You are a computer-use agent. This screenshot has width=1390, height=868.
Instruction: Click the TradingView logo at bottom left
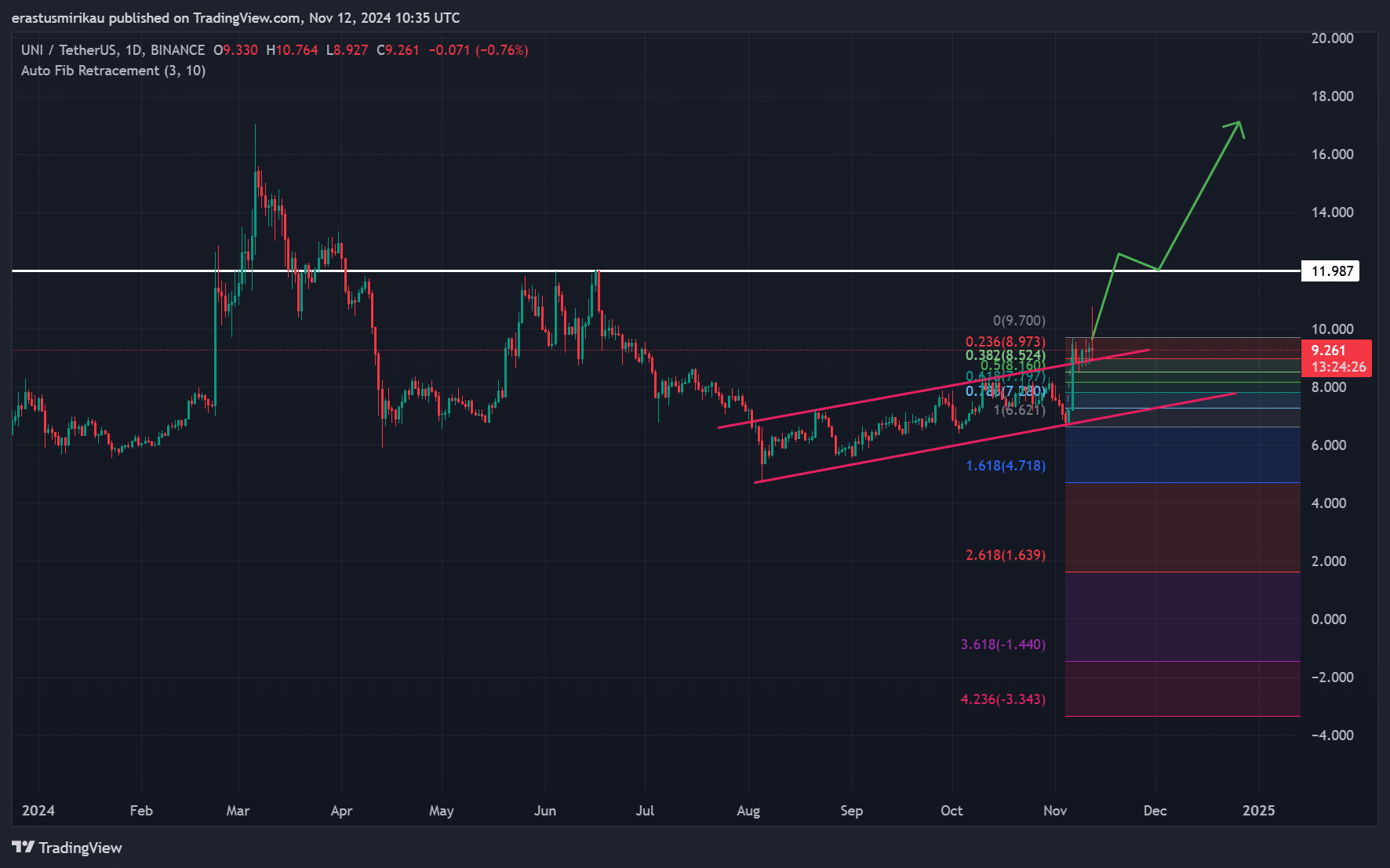pyautogui.click(x=67, y=848)
